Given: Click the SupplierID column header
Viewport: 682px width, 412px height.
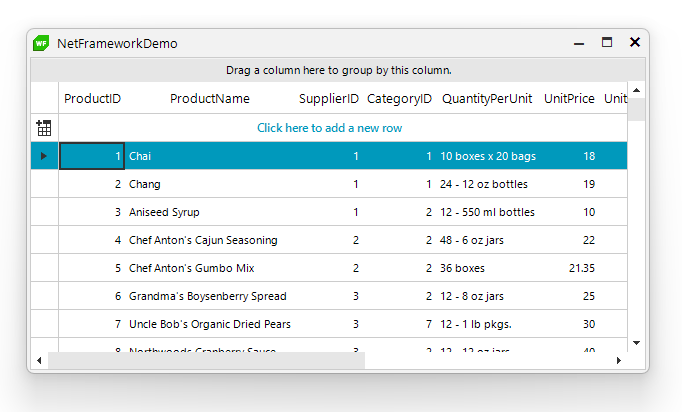Looking at the screenshot, I should 329,99.
